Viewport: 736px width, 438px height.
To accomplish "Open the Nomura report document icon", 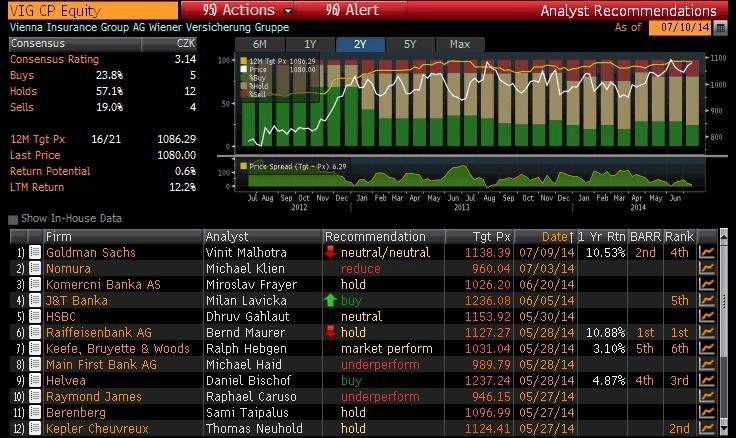I will coord(35,268).
